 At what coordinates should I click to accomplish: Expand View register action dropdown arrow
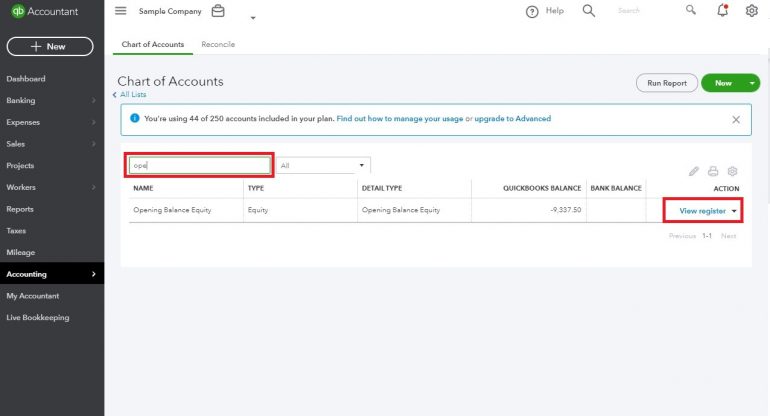point(735,211)
